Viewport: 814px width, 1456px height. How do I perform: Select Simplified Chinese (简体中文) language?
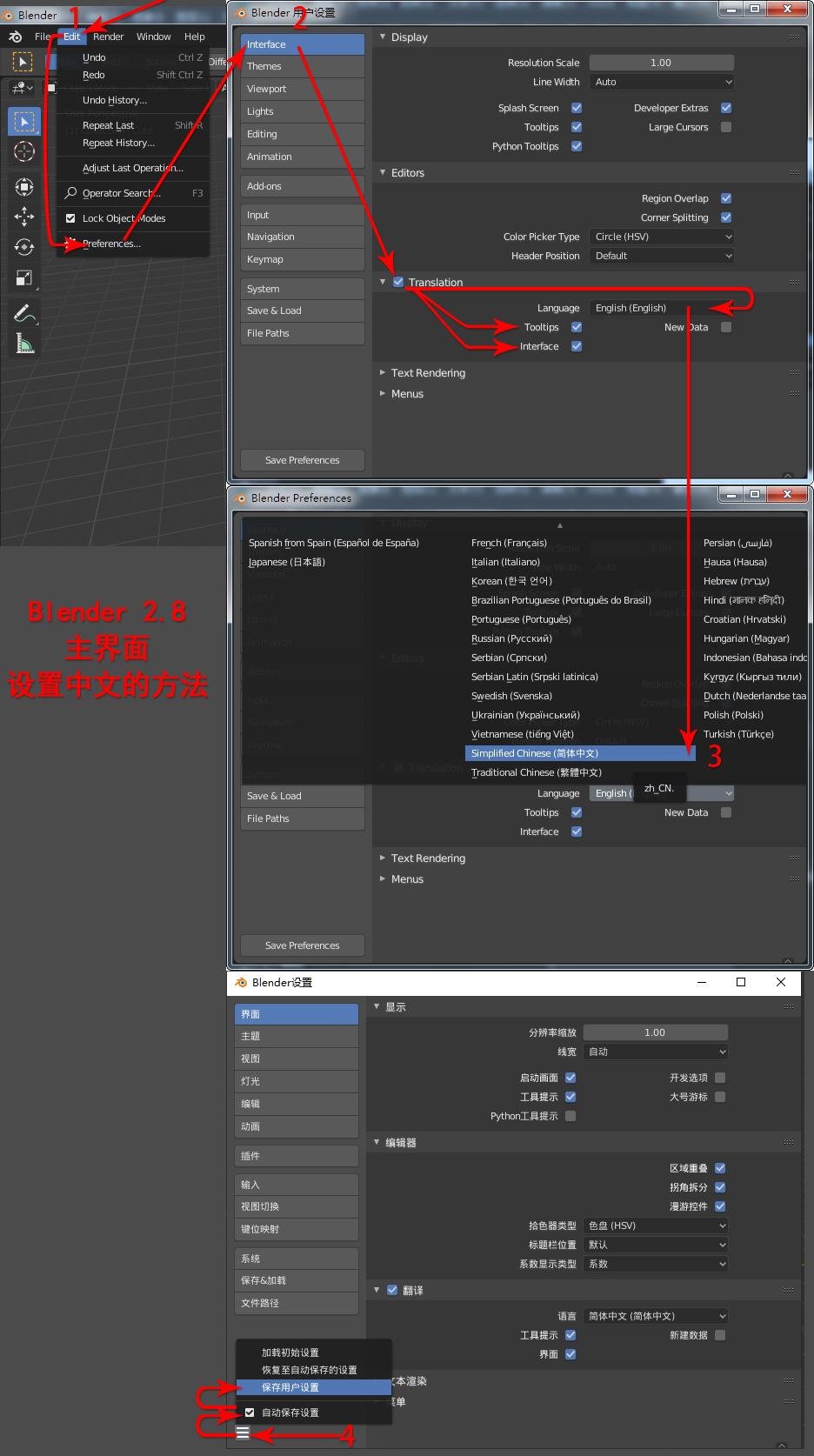580,753
